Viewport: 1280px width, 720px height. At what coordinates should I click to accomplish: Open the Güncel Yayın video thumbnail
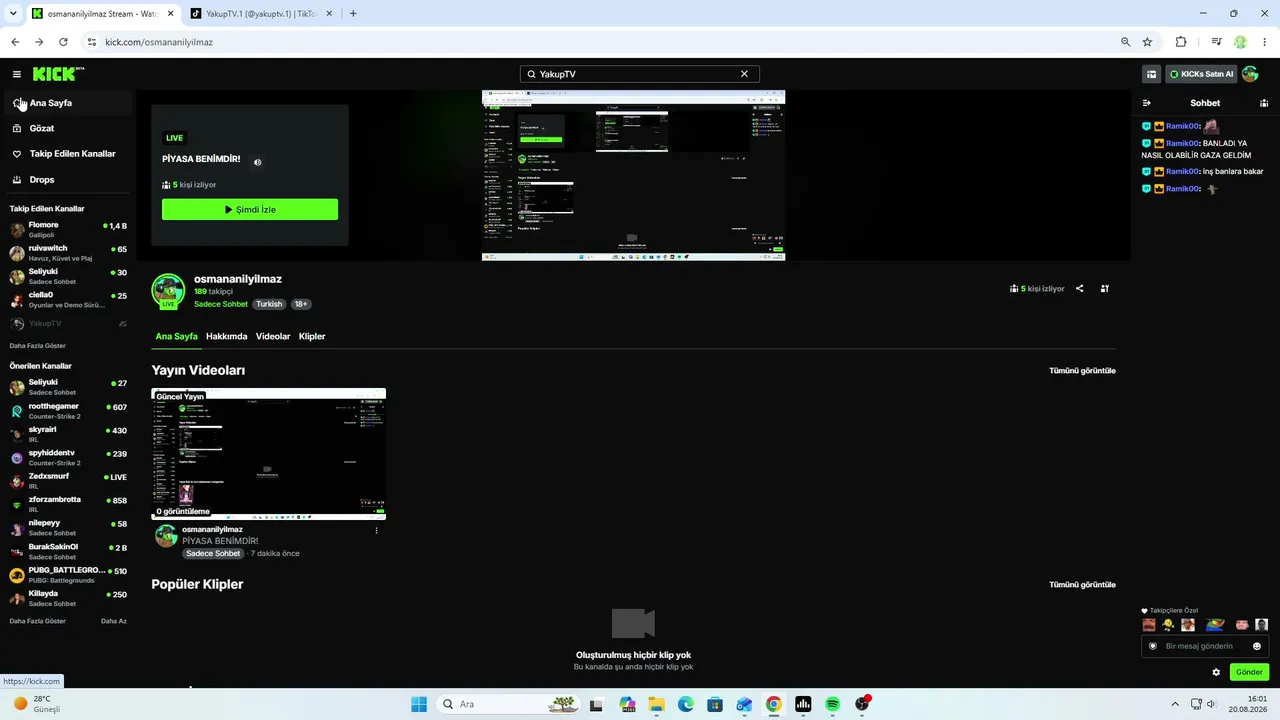click(x=268, y=454)
